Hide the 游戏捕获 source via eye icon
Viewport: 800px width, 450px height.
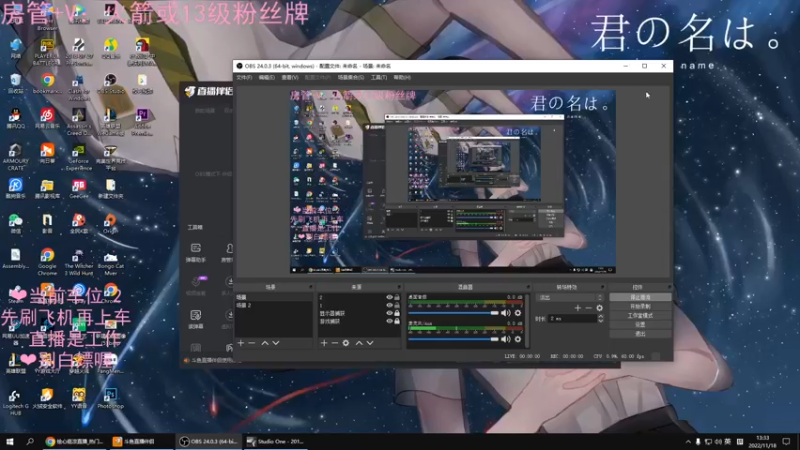(x=389, y=321)
